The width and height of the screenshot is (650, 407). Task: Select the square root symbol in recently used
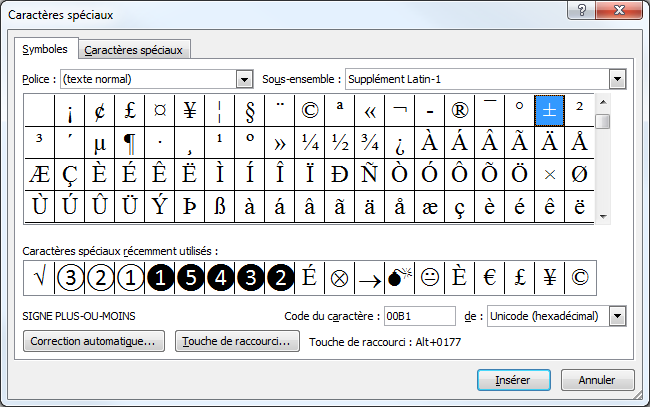click(x=39, y=277)
